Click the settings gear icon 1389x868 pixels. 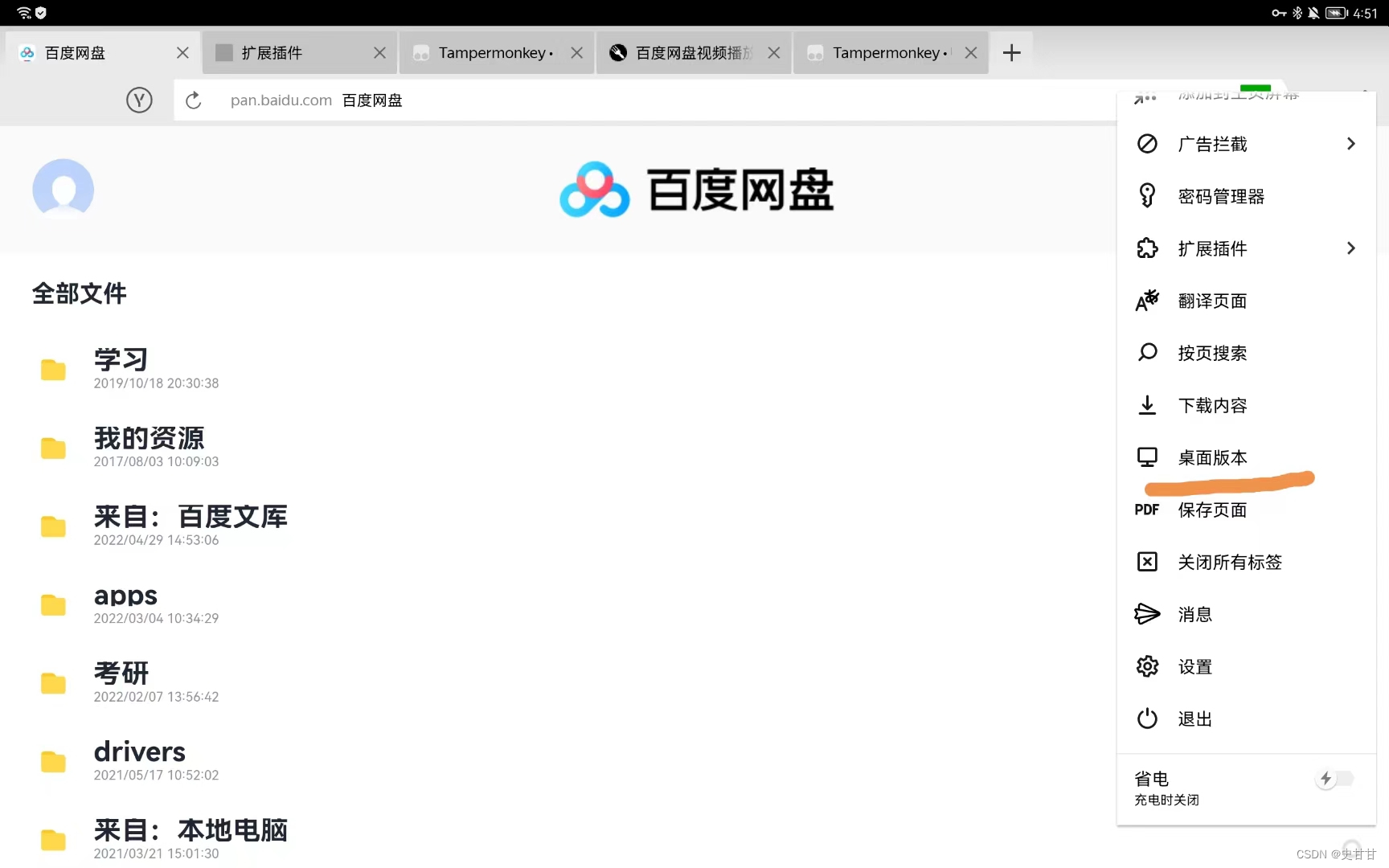coord(1147,666)
